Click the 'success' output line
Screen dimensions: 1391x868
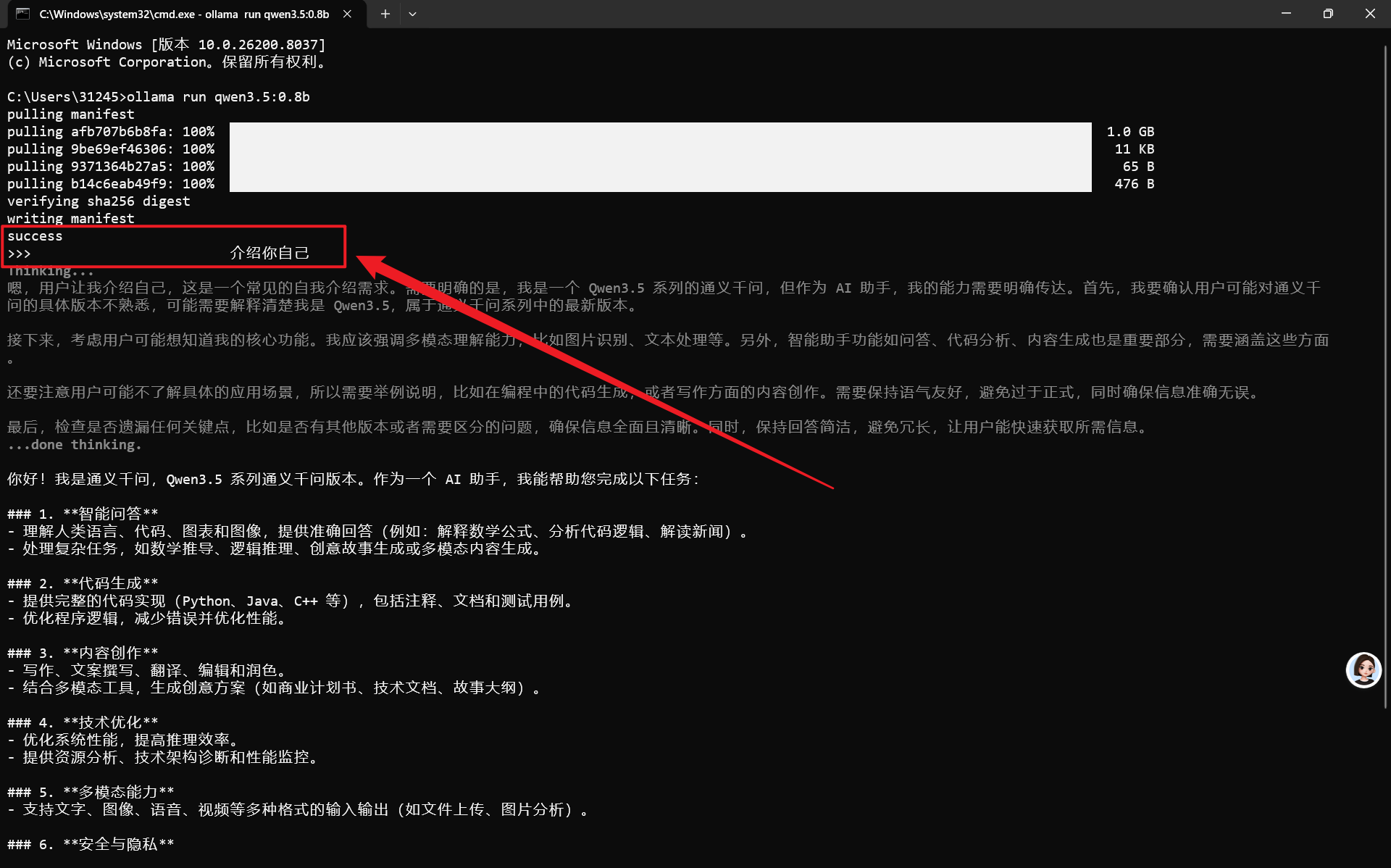coord(35,236)
